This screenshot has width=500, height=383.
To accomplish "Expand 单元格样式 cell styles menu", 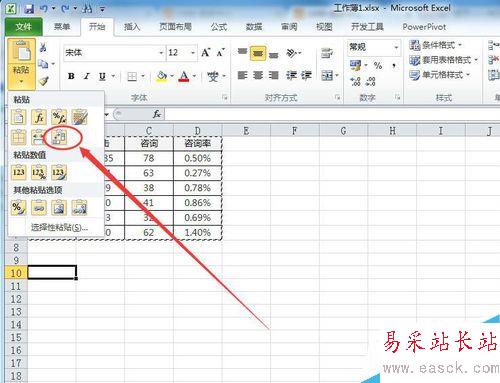I will click(440, 75).
